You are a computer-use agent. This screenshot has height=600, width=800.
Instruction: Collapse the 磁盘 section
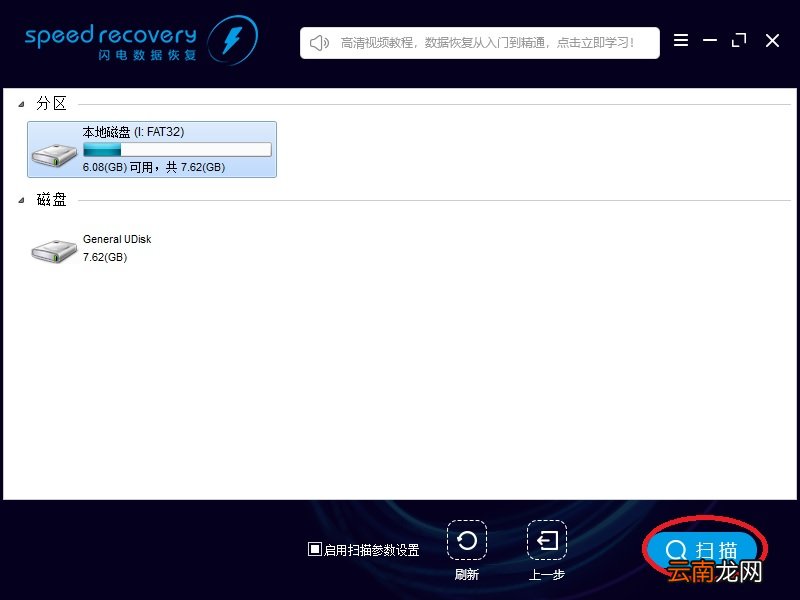pyautogui.click(x=21, y=200)
